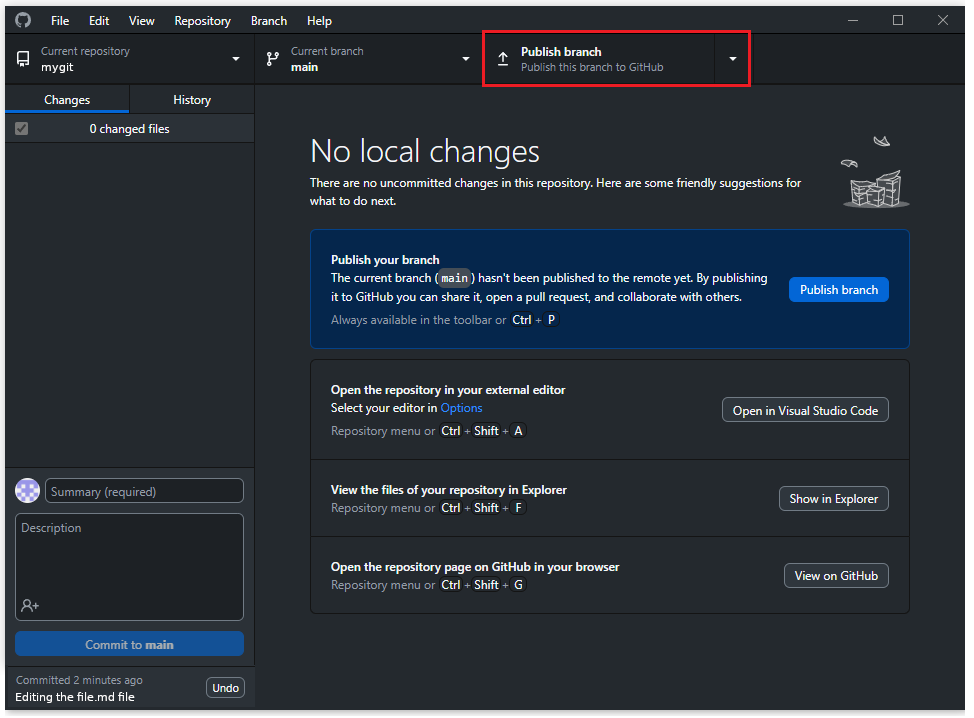The image size is (974, 718).
Task: Click Open in Visual Studio Code
Action: [805, 410]
